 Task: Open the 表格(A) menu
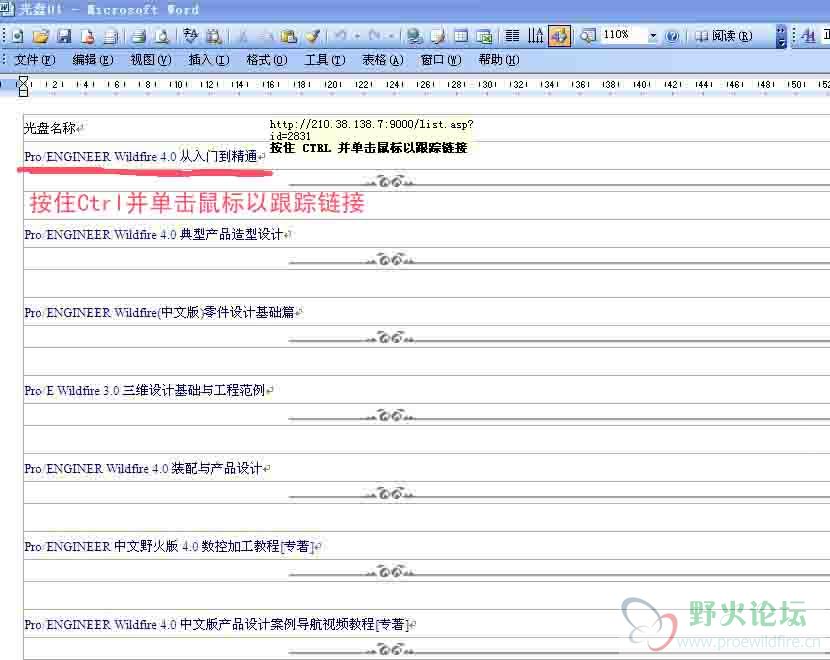click(382, 60)
